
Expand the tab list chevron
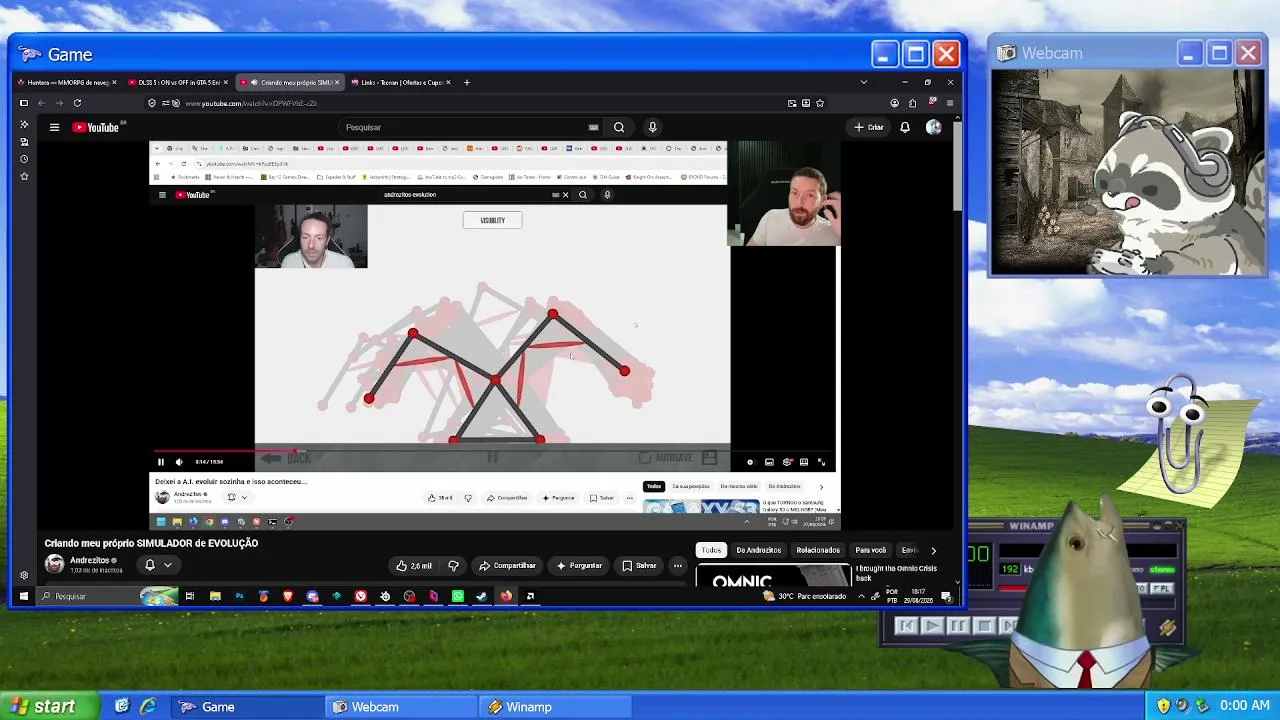pos(864,82)
